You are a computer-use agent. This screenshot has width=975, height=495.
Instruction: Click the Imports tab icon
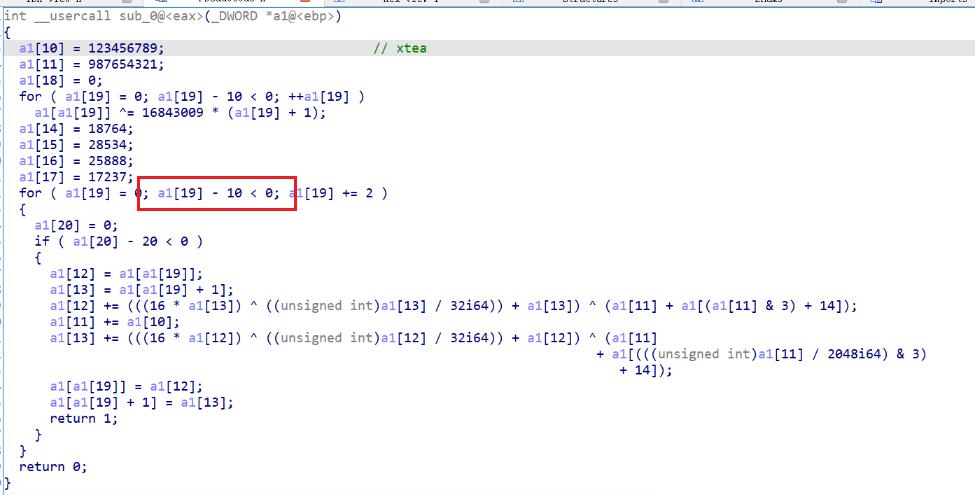[876, 2]
